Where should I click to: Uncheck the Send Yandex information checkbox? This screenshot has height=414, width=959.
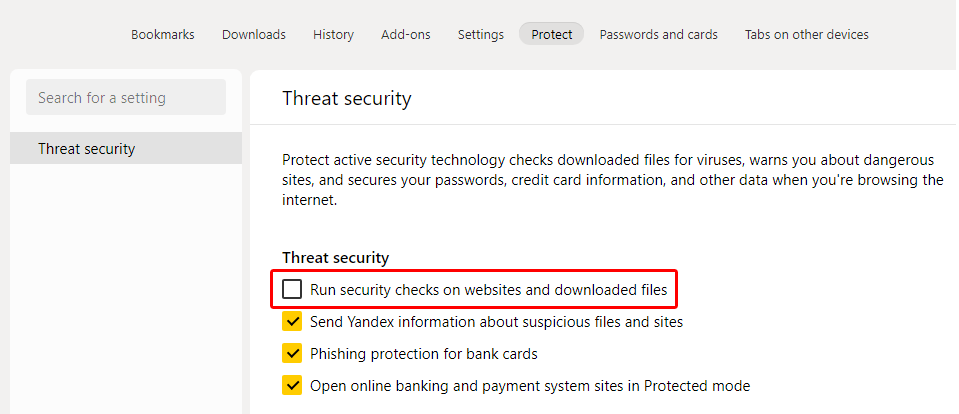(292, 322)
